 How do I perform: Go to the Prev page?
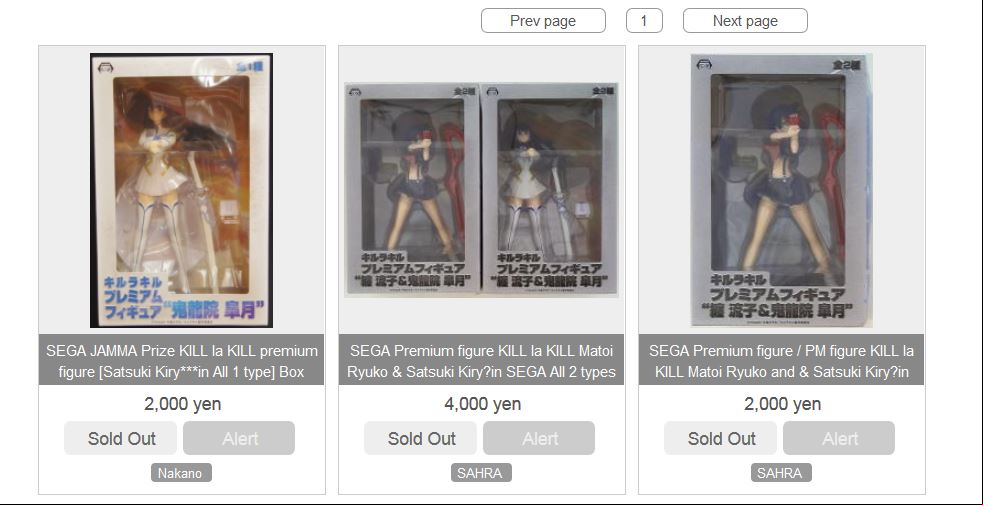(543, 21)
